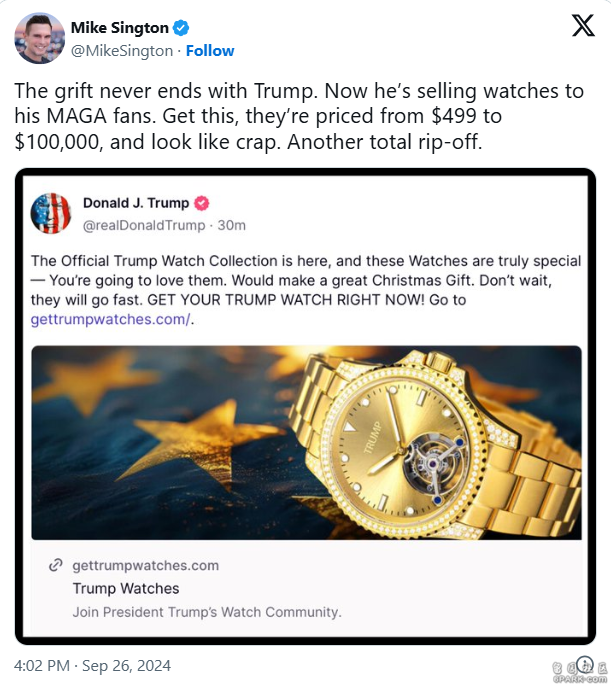This screenshot has height=684, width=611.
Task: Click gettrumpwatches.com domain in link card
Action: point(146,565)
